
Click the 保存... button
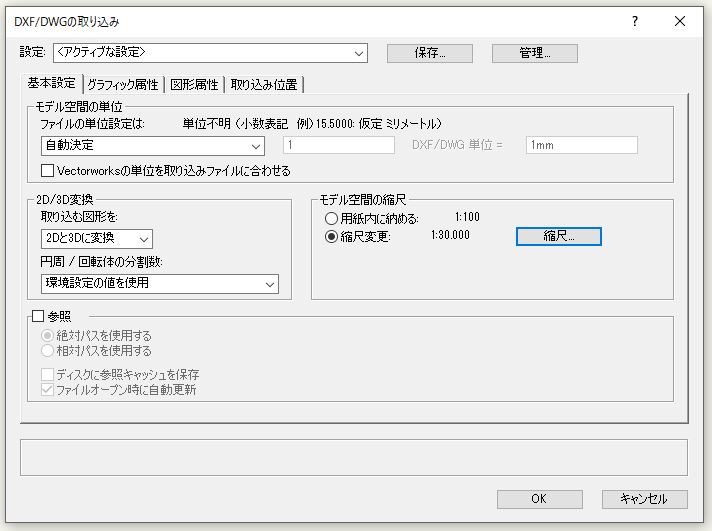click(x=430, y=53)
